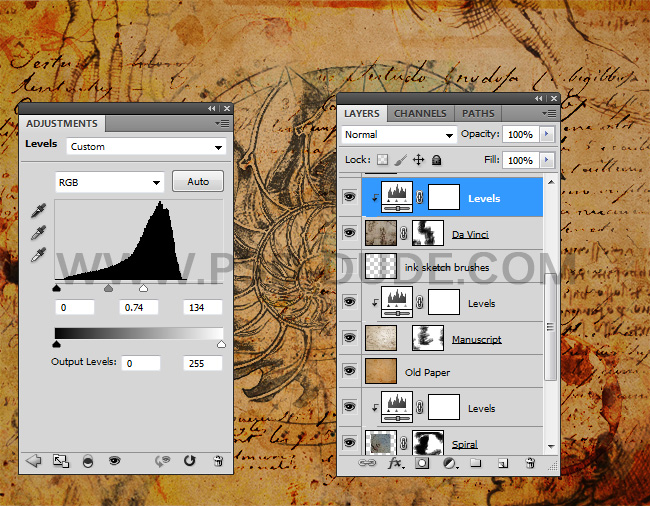Click highlight input field 134
650x506 pixels.
203,307
